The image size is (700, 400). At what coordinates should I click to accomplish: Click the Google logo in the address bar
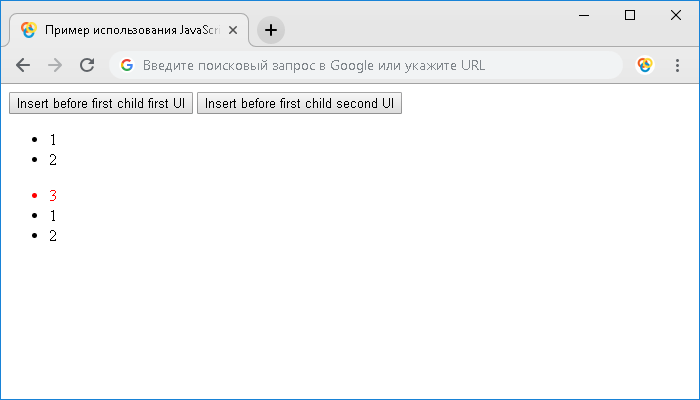click(127, 66)
